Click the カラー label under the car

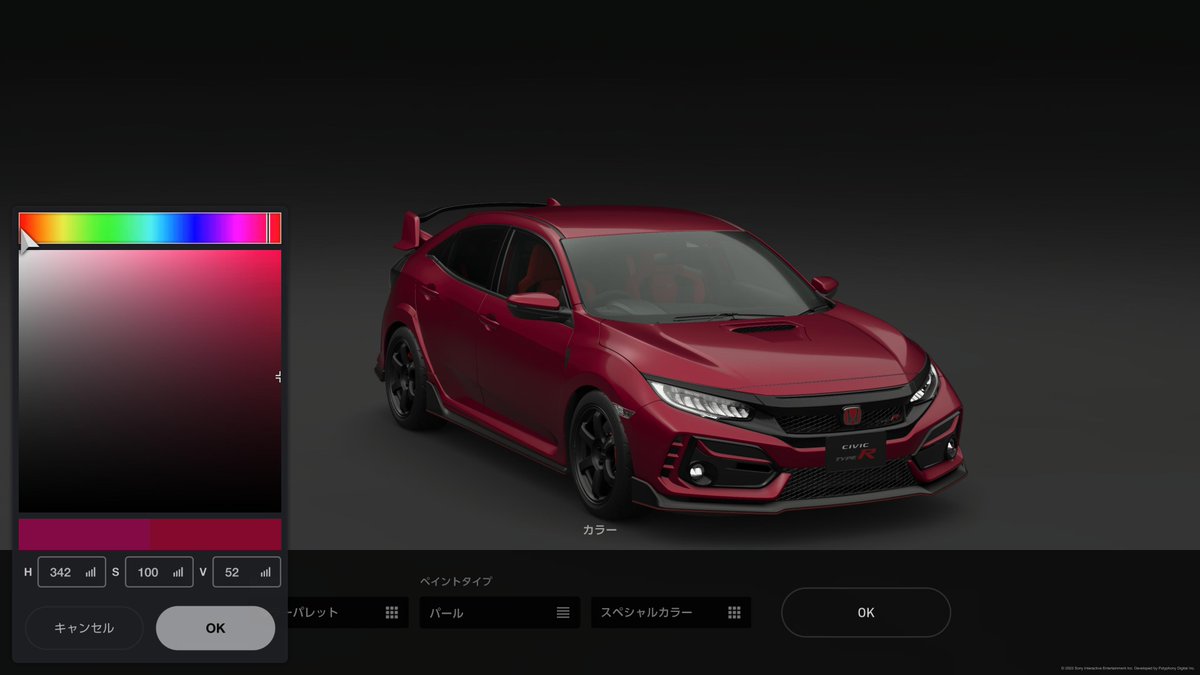[600, 530]
